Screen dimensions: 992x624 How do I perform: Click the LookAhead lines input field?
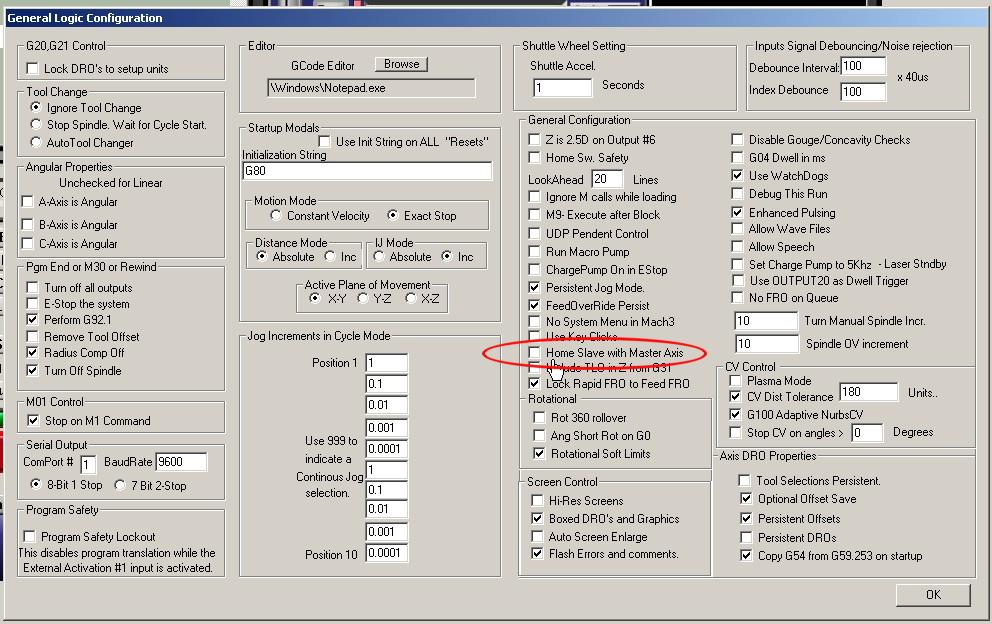pos(606,179)
